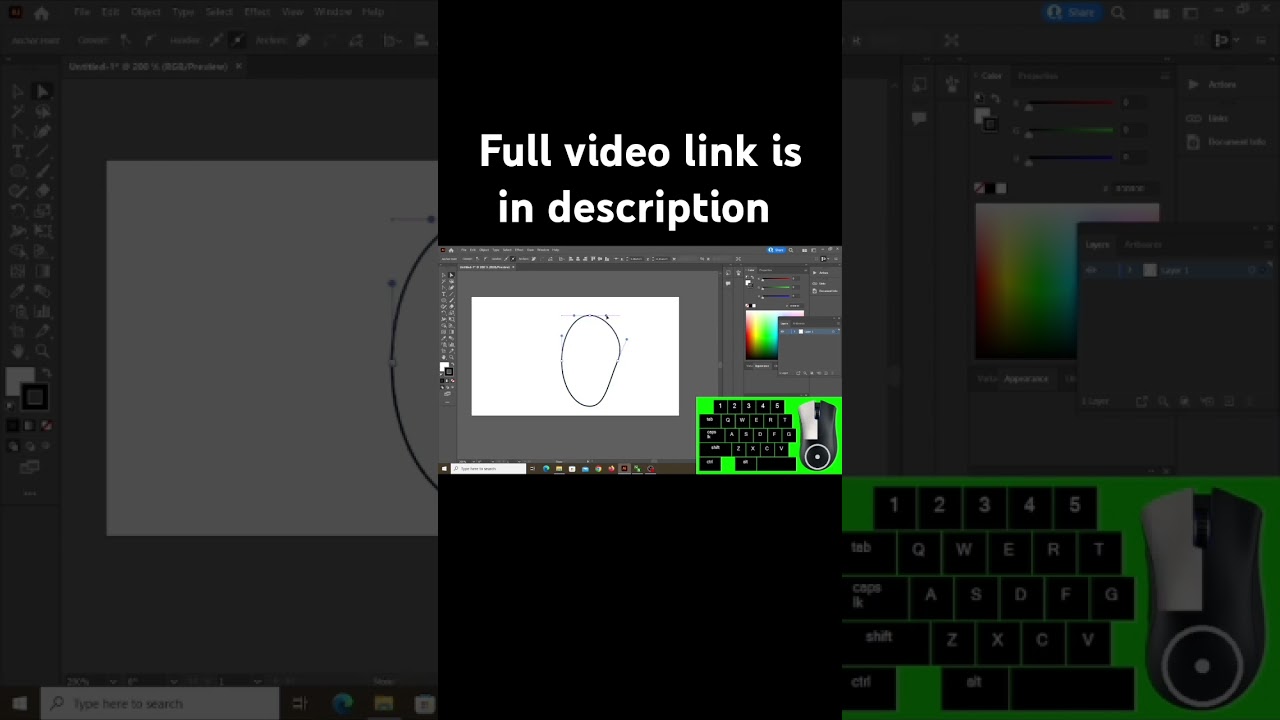This screenshot has height=720, width=1280.
Task: Select the Type tool in background toolbar
Action: (18, 151)
